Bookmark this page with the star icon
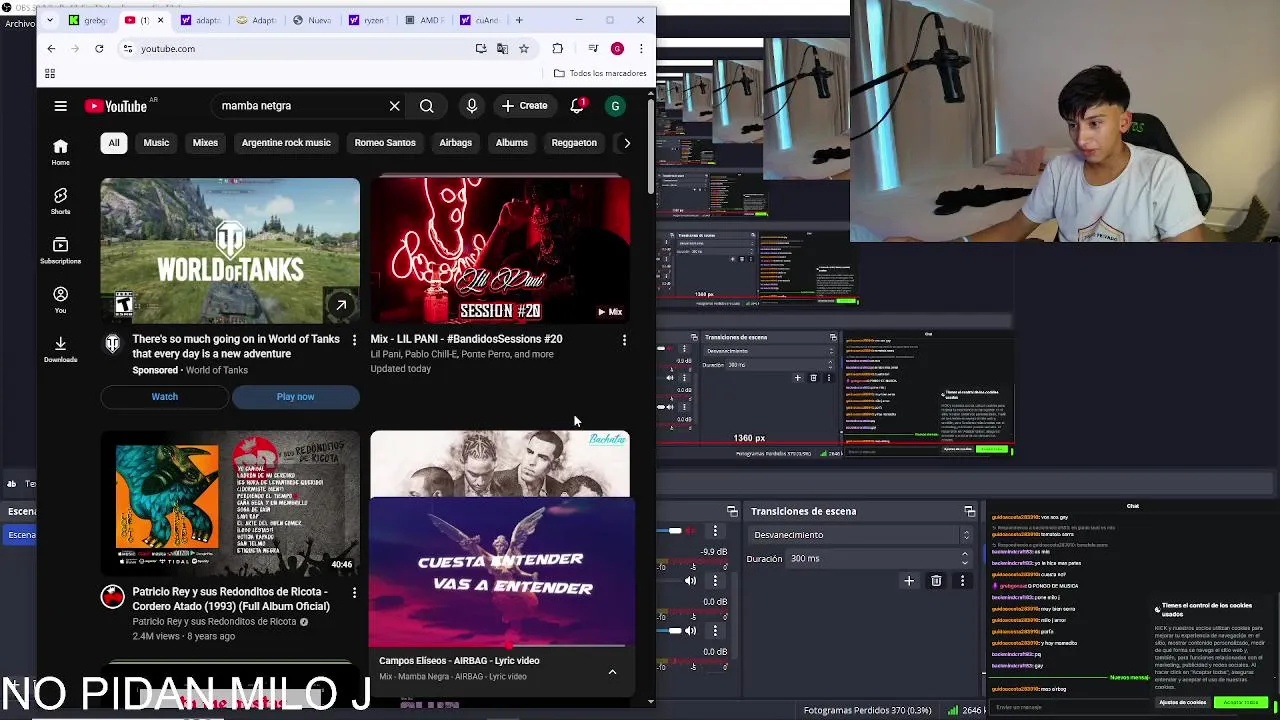The image size is (1280, 720). (523, 48)
